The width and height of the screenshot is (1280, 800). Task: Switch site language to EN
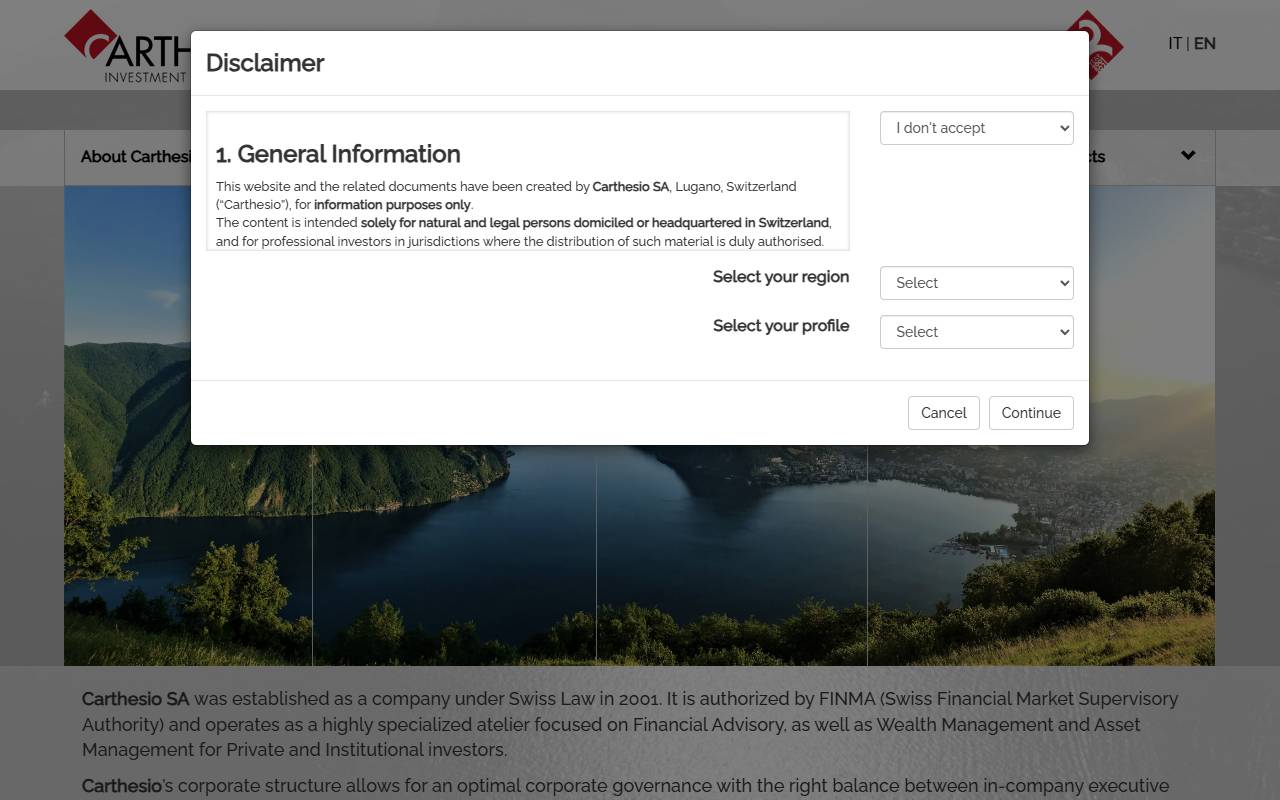pyautogui.click(x=1205, y=43)
